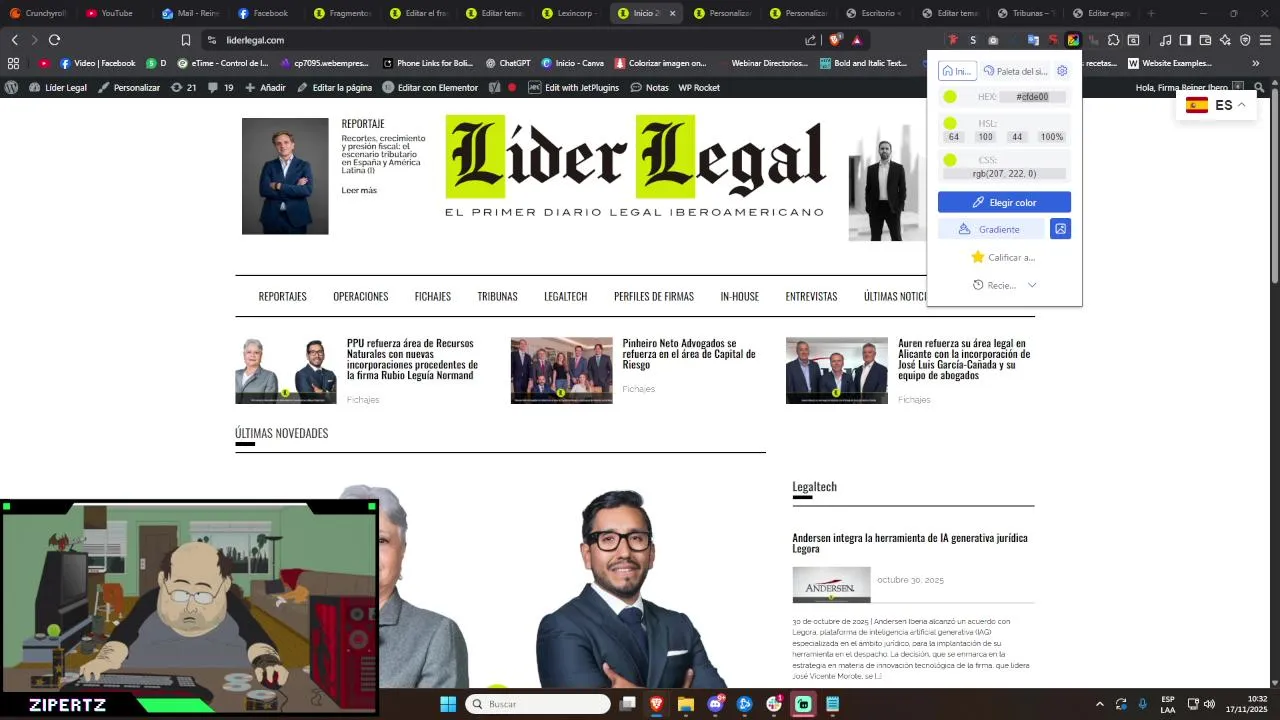Click WordPress logo in admin bar
Screen dimensions: 1280x720
[12, 87]
